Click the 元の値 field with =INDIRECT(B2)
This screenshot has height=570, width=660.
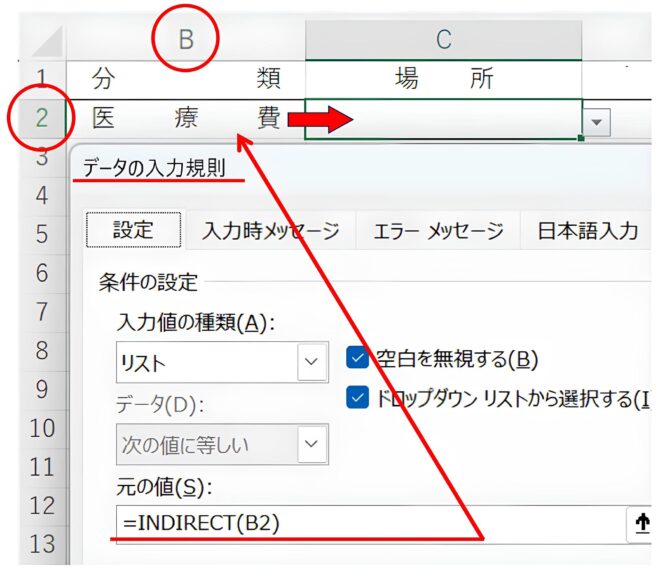pos(371,523)
